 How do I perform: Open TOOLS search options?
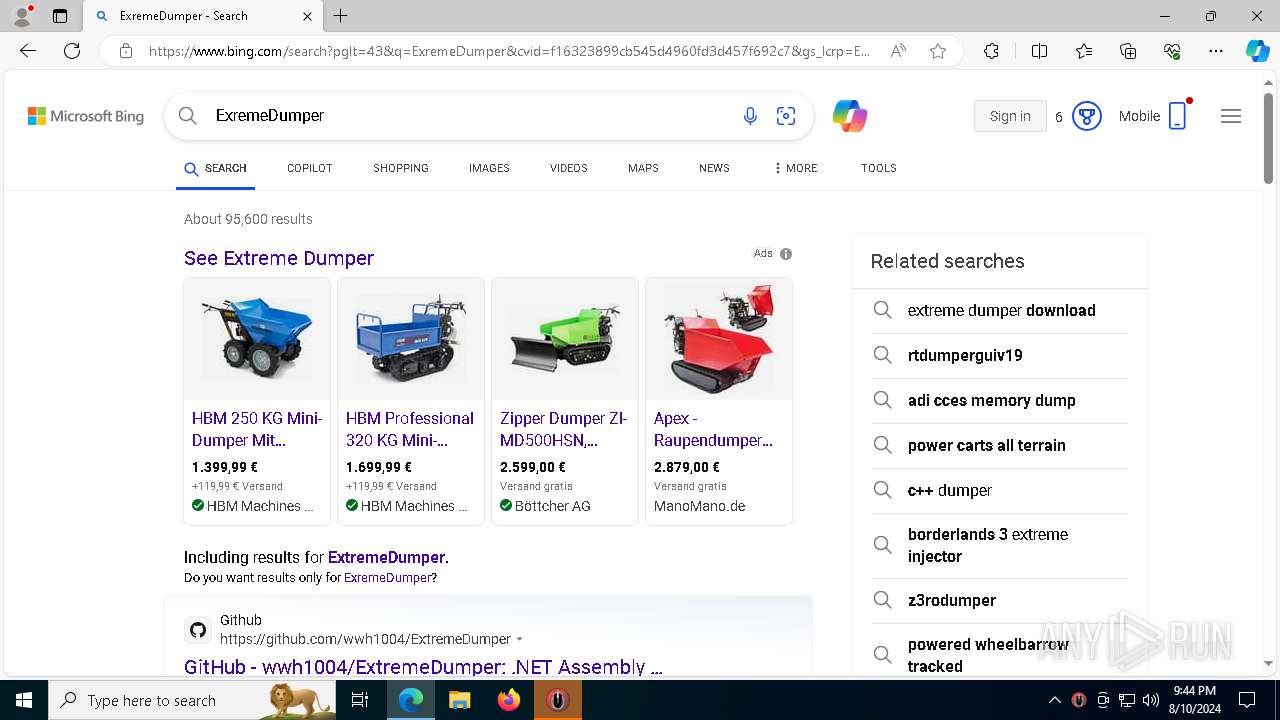[879, 168]
